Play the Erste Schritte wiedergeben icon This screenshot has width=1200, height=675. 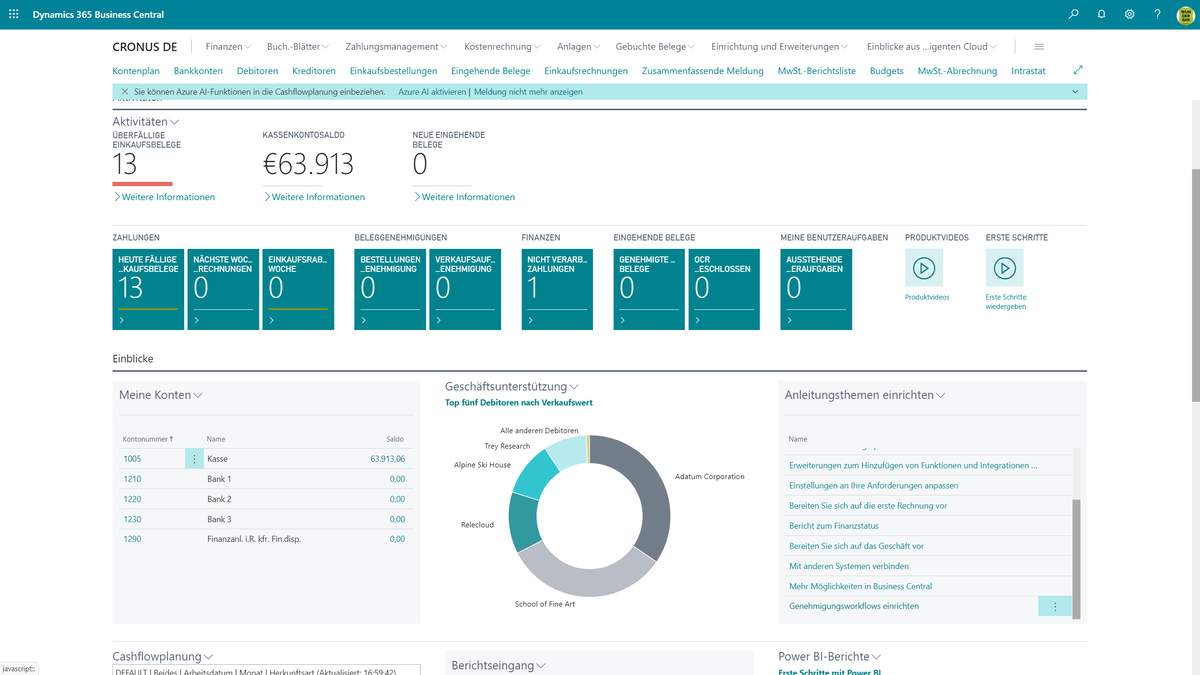click(1005, 268)
